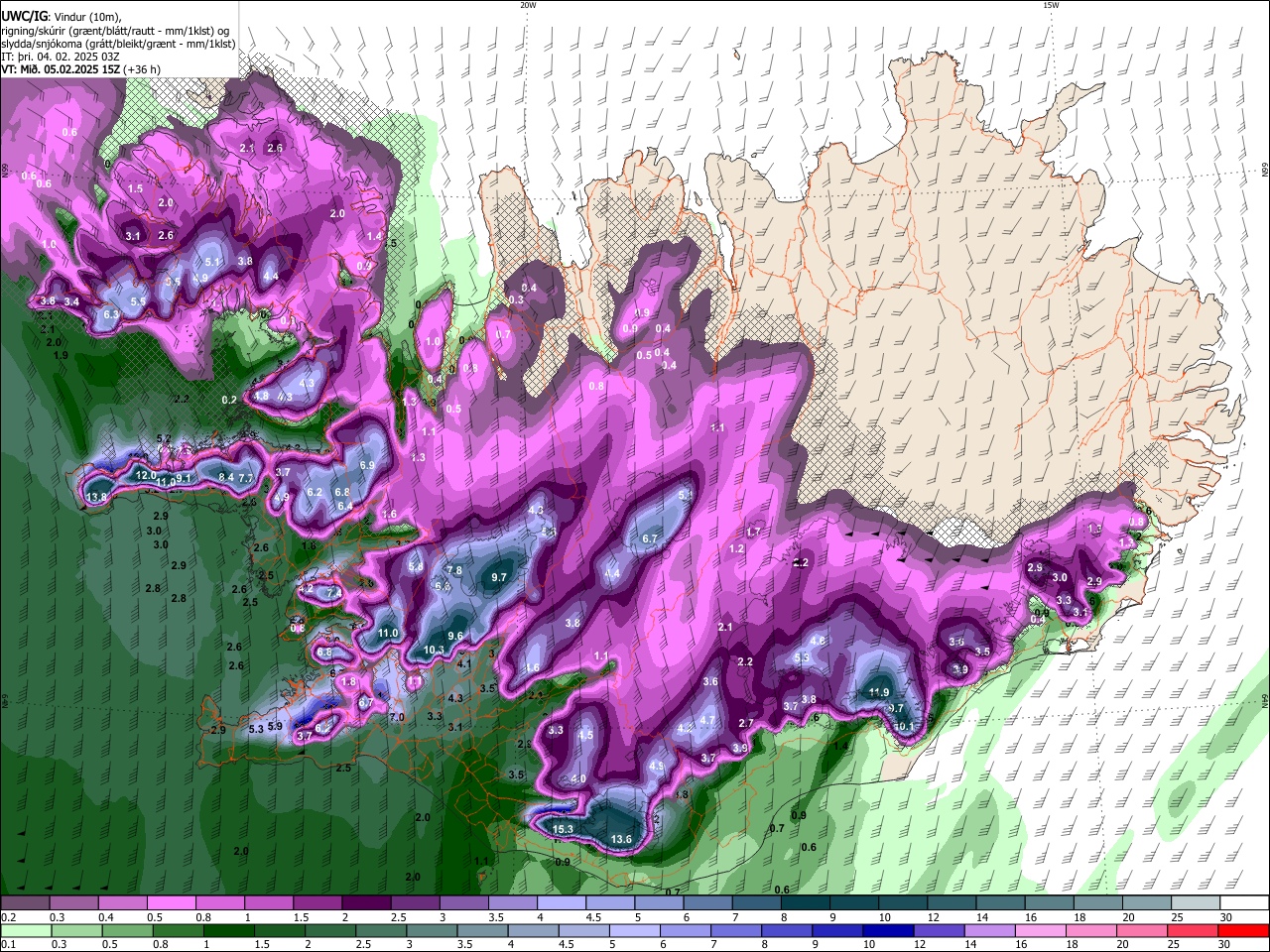Click the '15W' longitude label
This screenshot has height=952, width=1270.
click(x=1052, y=5)
